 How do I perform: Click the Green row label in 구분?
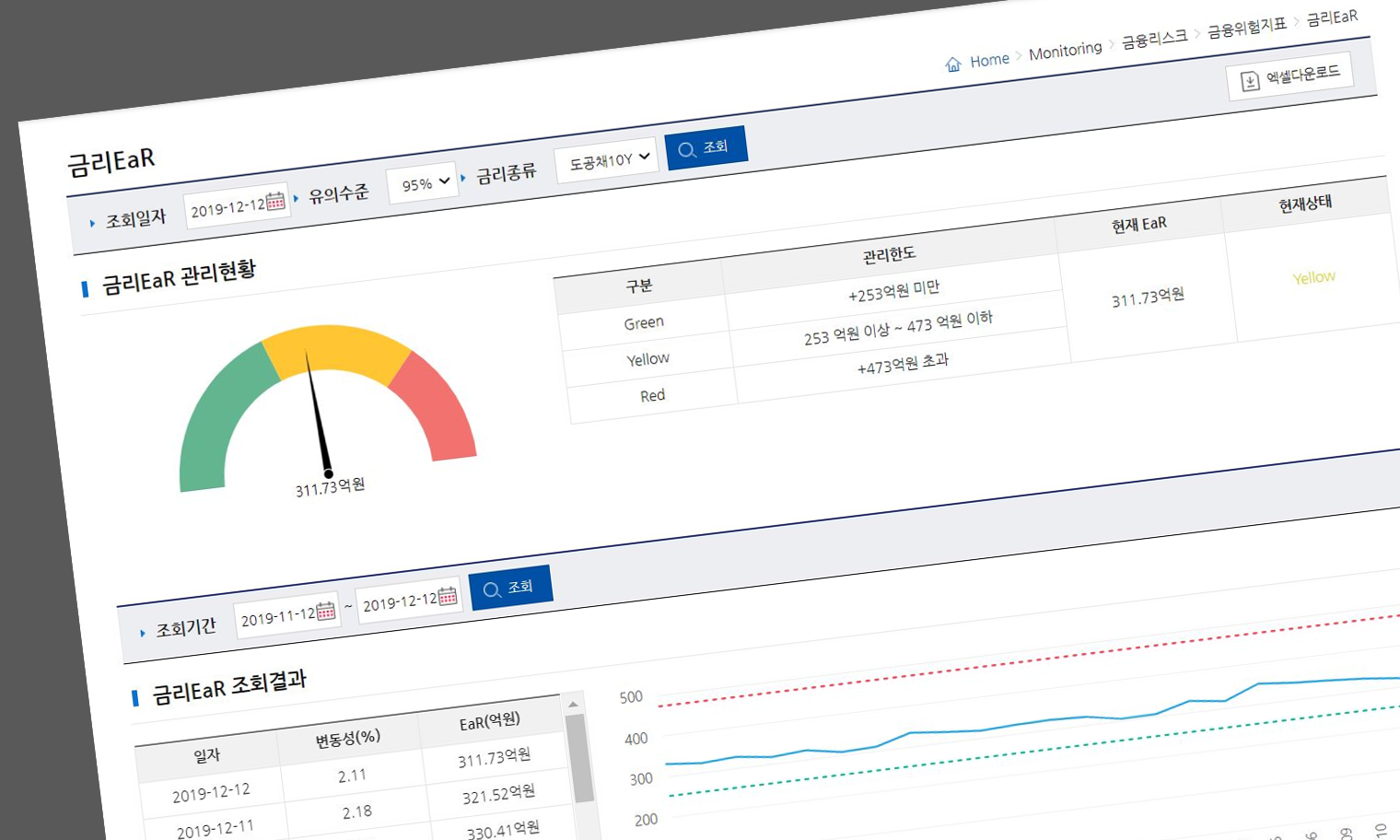(x=644, y=323)
